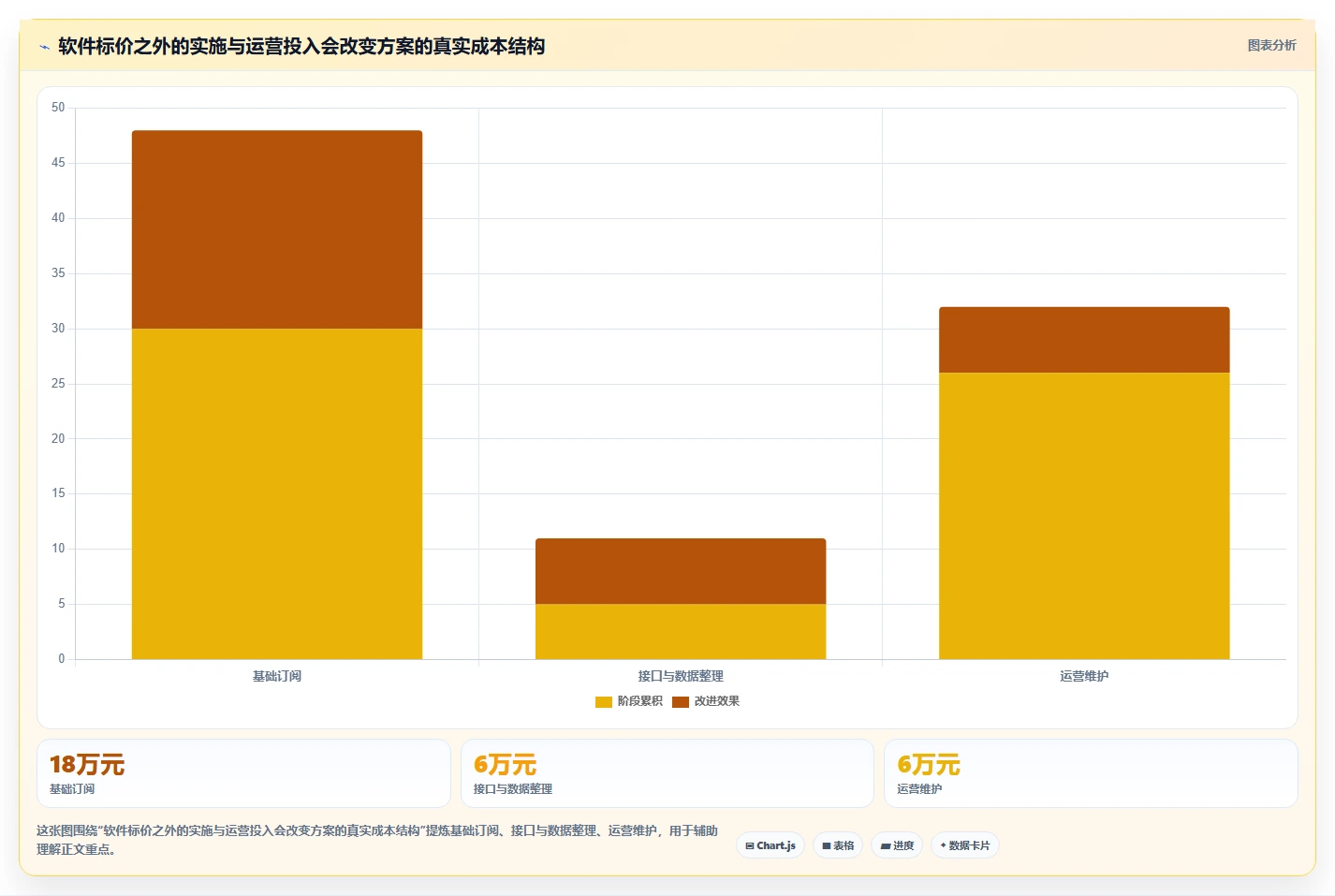The width and height of the screenshot is (1335, 896).
Task: Click the Chart.js tag pill
Action: 770,845
